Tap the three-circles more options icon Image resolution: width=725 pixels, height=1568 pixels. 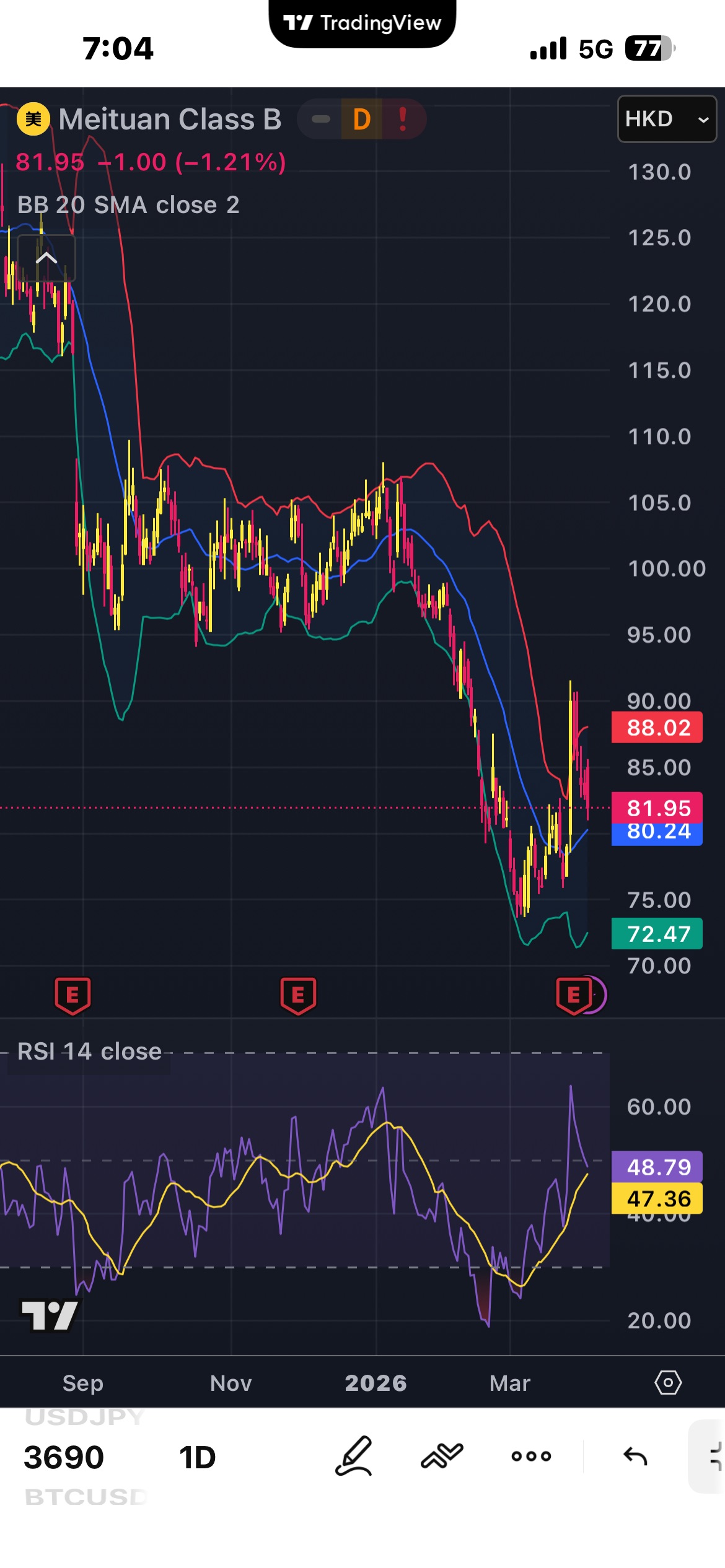(x=531, y=1456)
